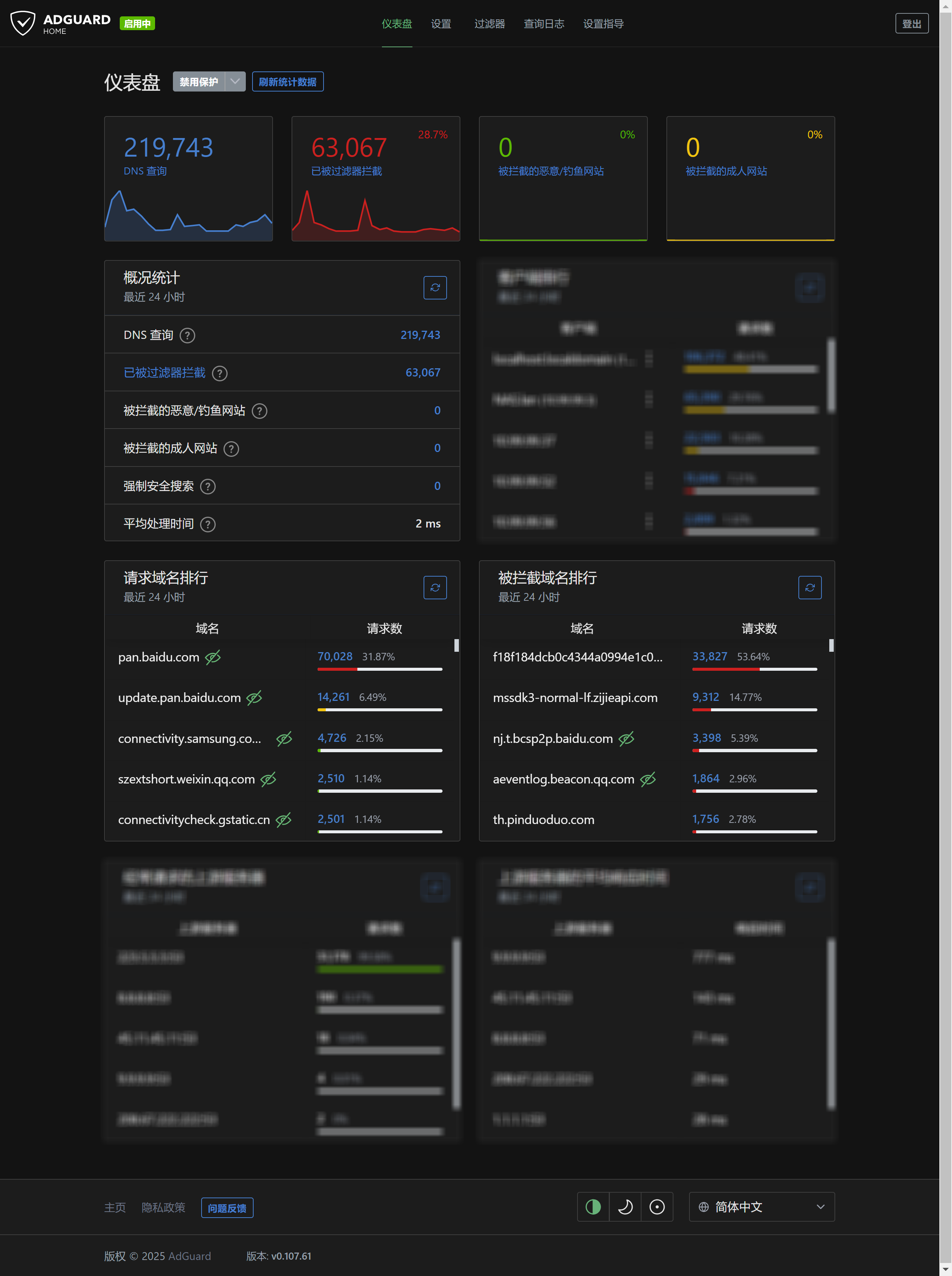Viewport: 952px width, 1276px height.
Task: Click the 14,261 request count
Action: coord(334,697)
